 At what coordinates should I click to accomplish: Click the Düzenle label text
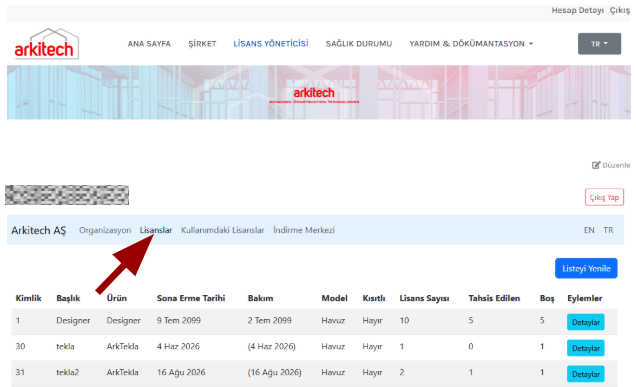(616, 165)
